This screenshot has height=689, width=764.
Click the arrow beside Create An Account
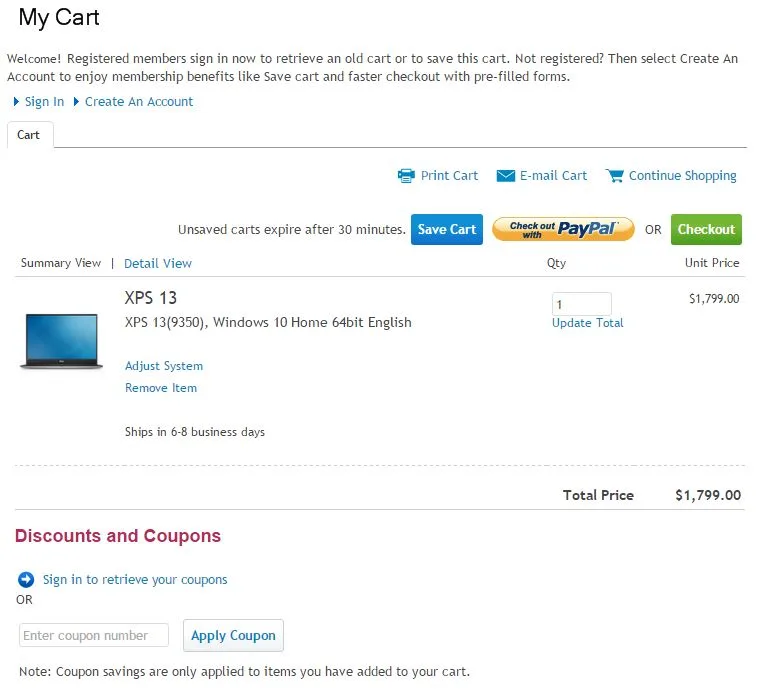[77, 102]
